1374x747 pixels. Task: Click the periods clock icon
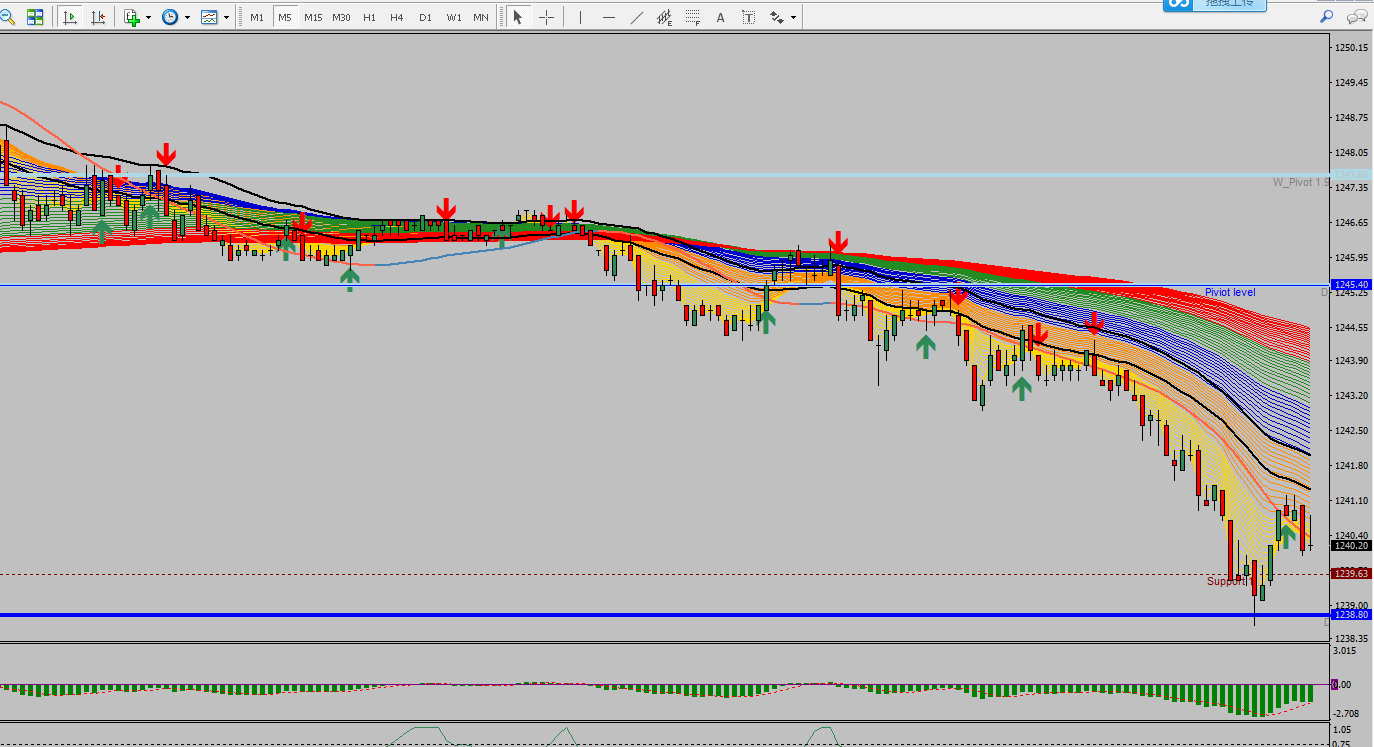[171, 17]
